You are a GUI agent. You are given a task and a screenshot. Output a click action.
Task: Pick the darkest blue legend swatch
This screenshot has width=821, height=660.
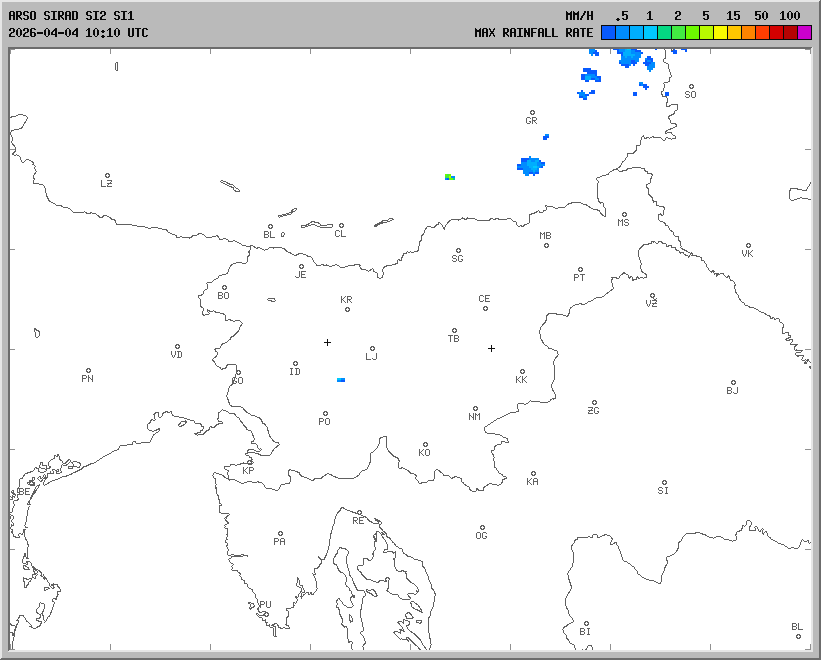[x=608, y=32]
